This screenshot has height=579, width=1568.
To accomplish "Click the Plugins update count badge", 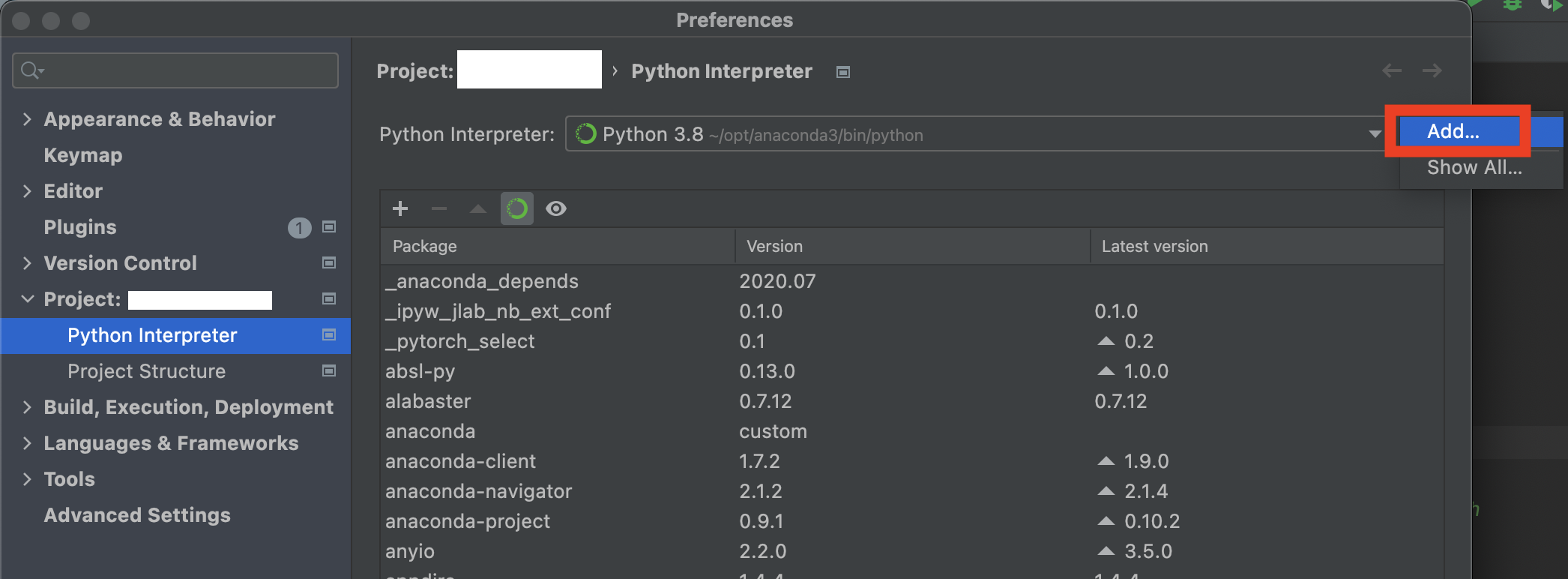I will [x=299, y=227].
